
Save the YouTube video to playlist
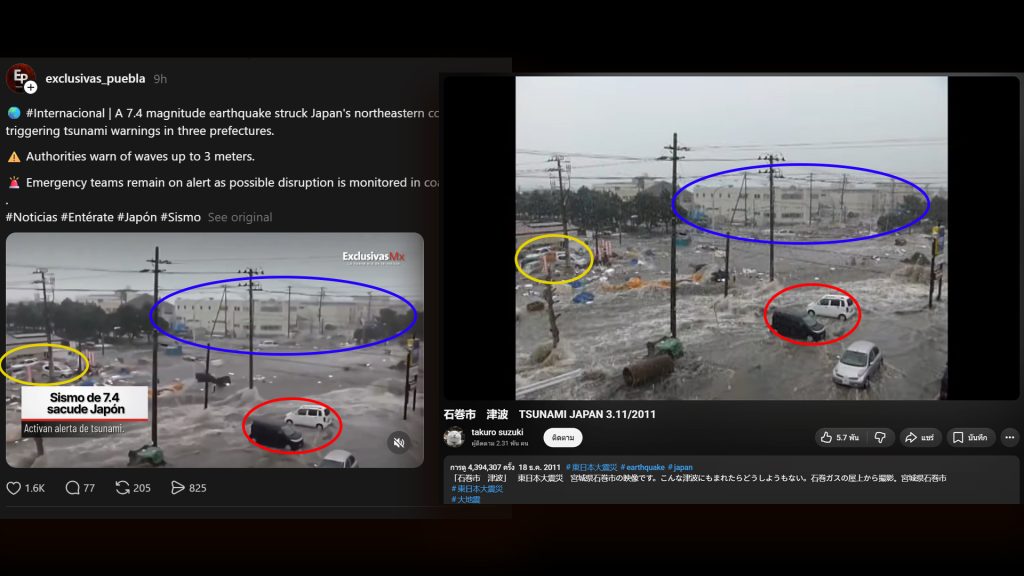pos(971,438)
